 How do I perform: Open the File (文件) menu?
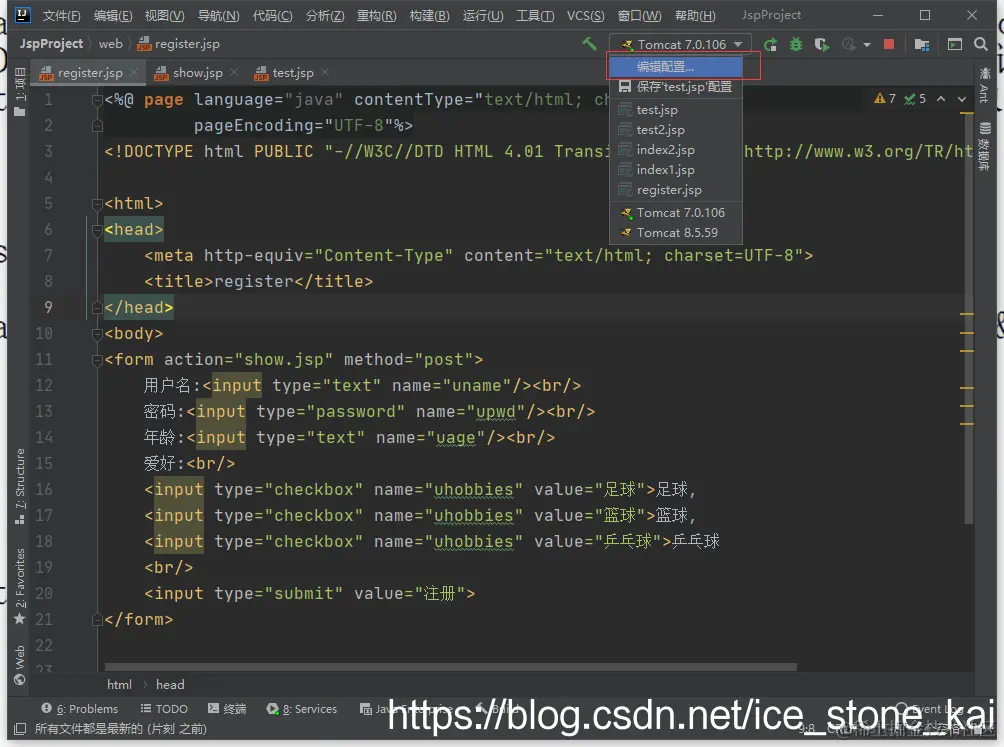(61, 15)
